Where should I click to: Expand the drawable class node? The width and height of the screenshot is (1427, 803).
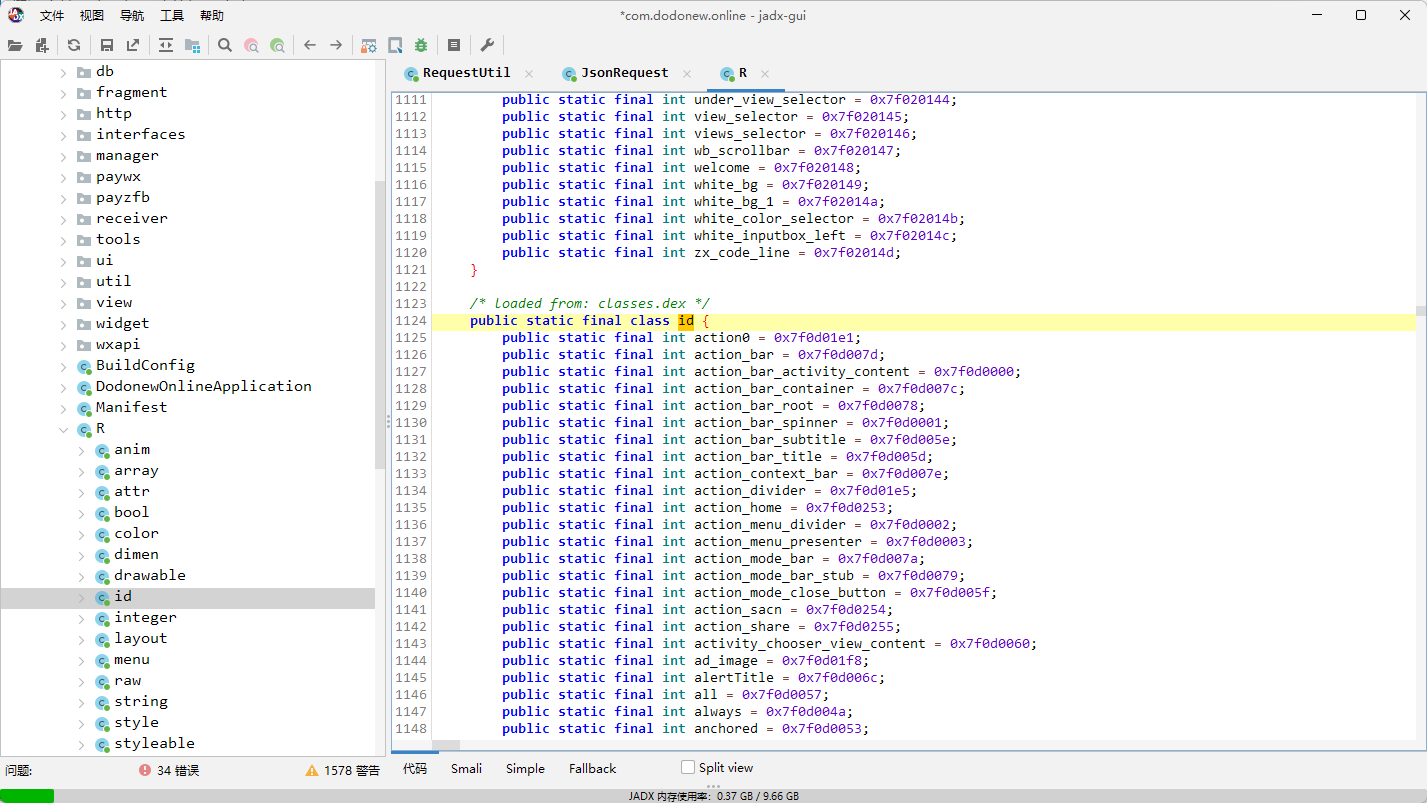[82, 576]
